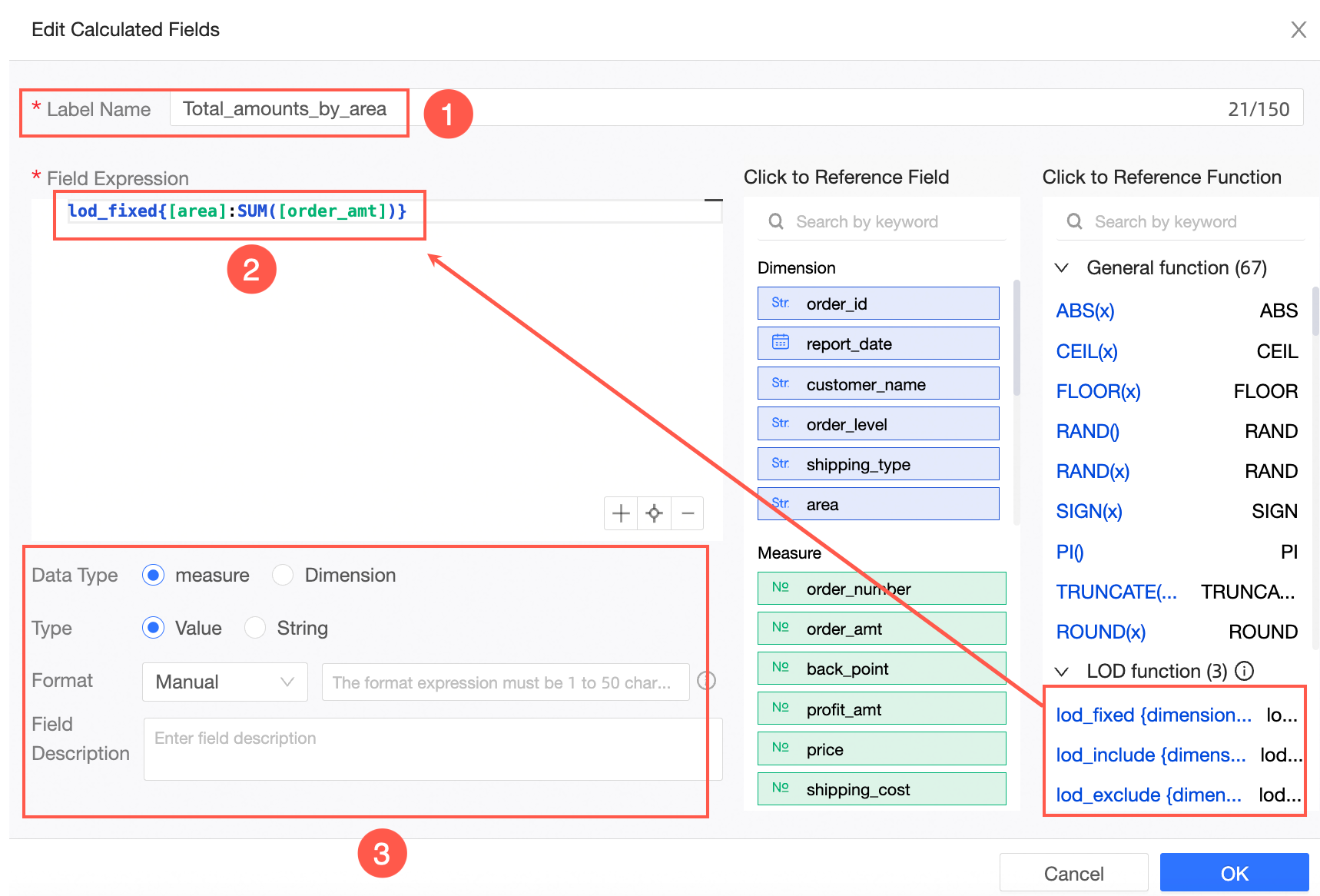This screenshot has width=1320, height=896.
Task: Click the calendar icon of report_date
Action: pos(781,342)
